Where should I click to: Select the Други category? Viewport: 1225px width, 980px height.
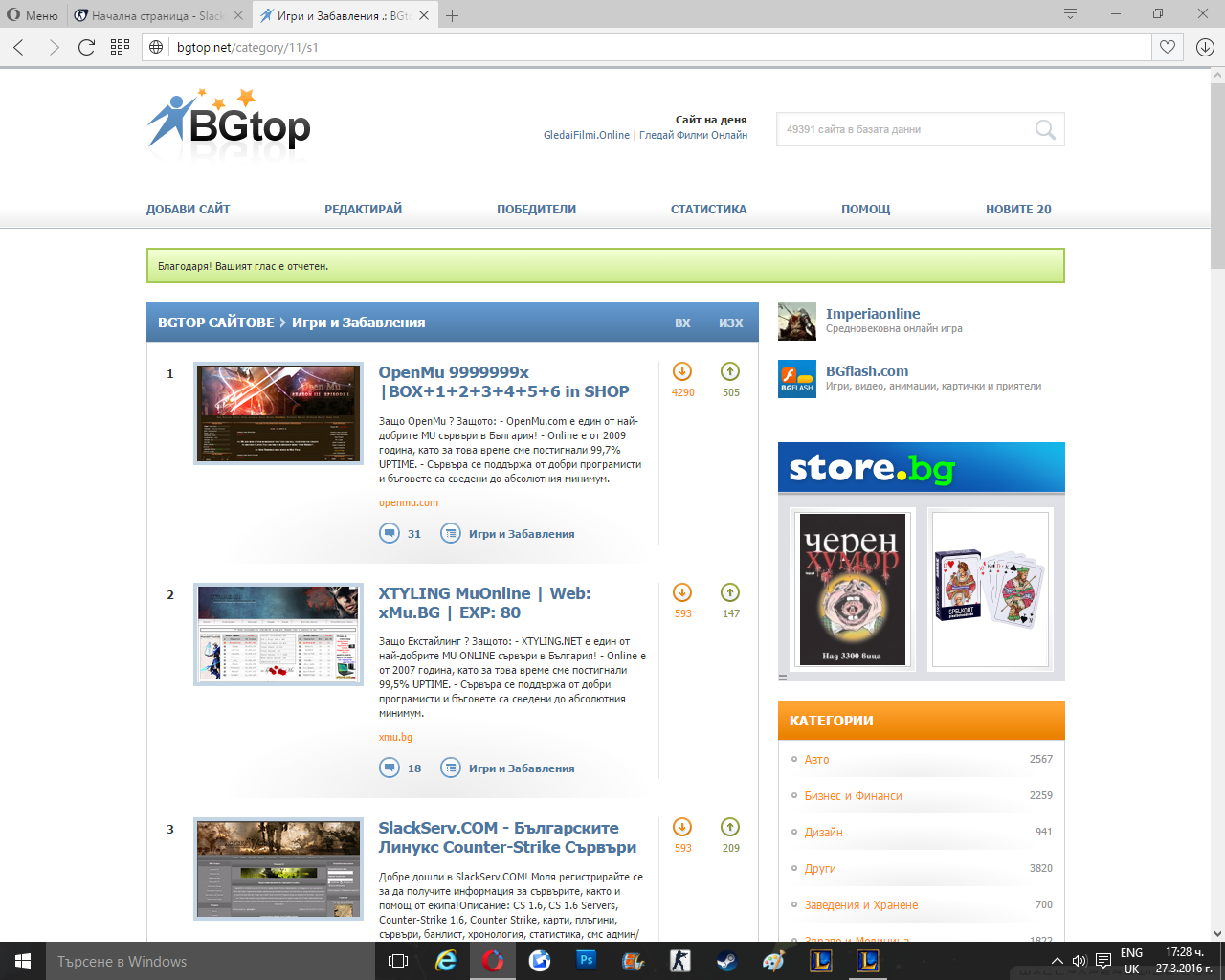pyautogui.click(x=820, y=868)
